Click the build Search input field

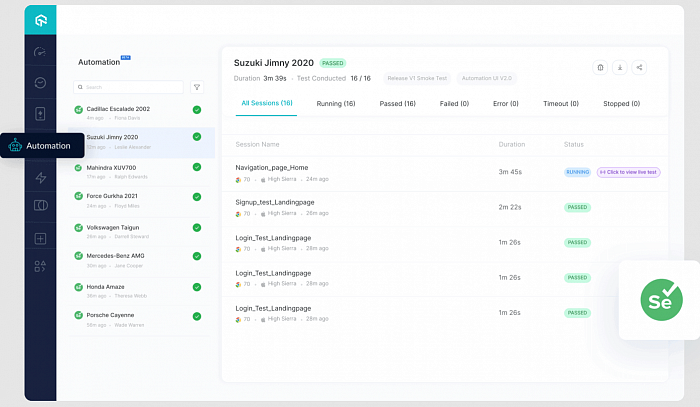129,87
